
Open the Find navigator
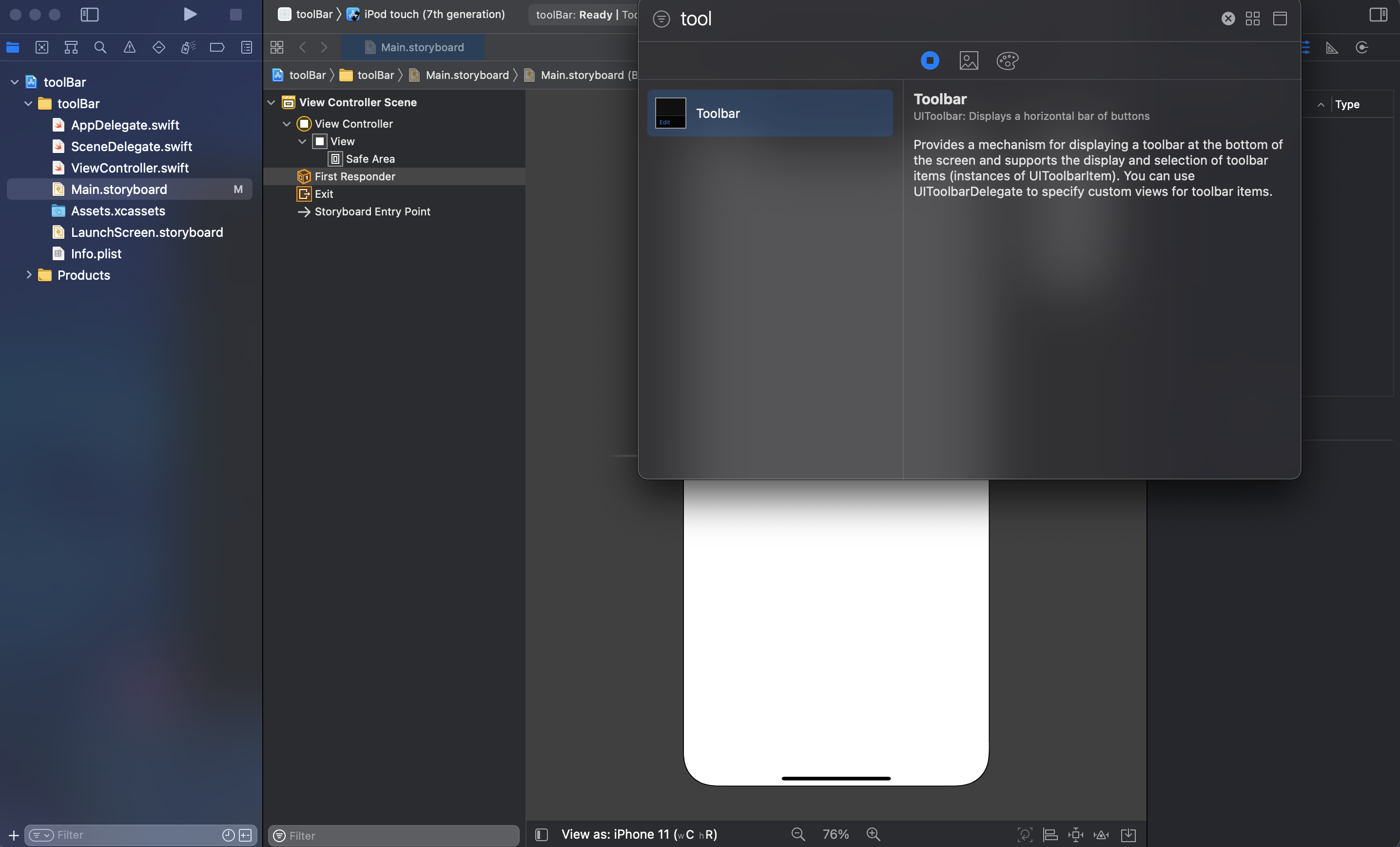[x=100, y=48]
